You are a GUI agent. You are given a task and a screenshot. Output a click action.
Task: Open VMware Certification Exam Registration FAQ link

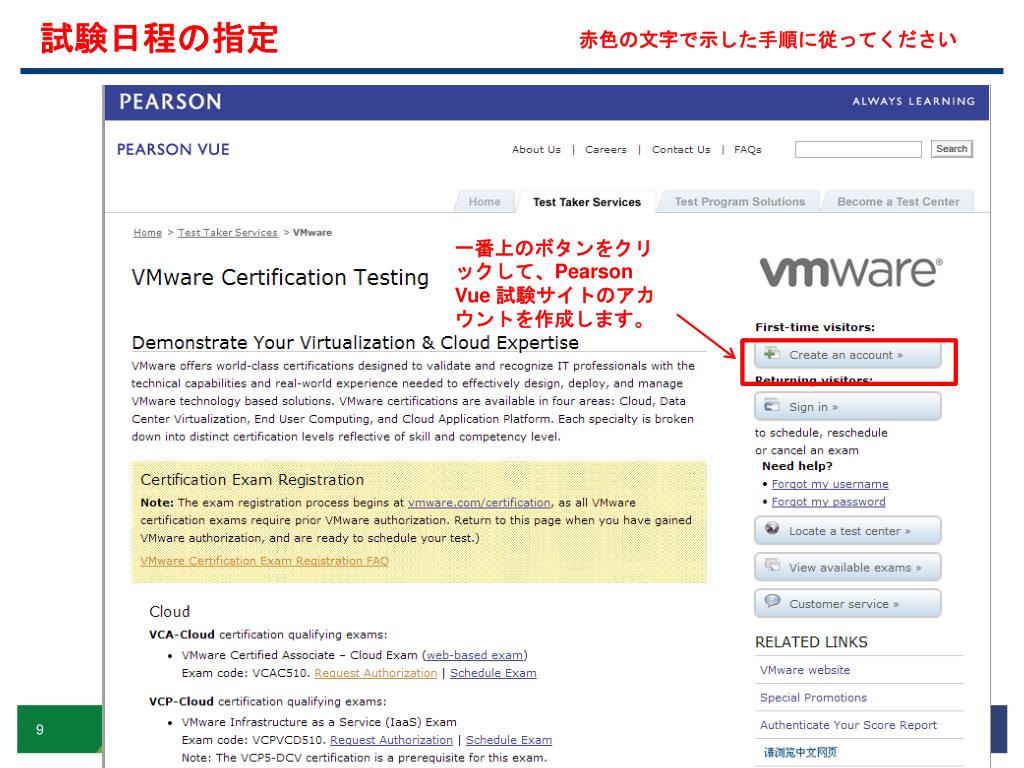264,561
